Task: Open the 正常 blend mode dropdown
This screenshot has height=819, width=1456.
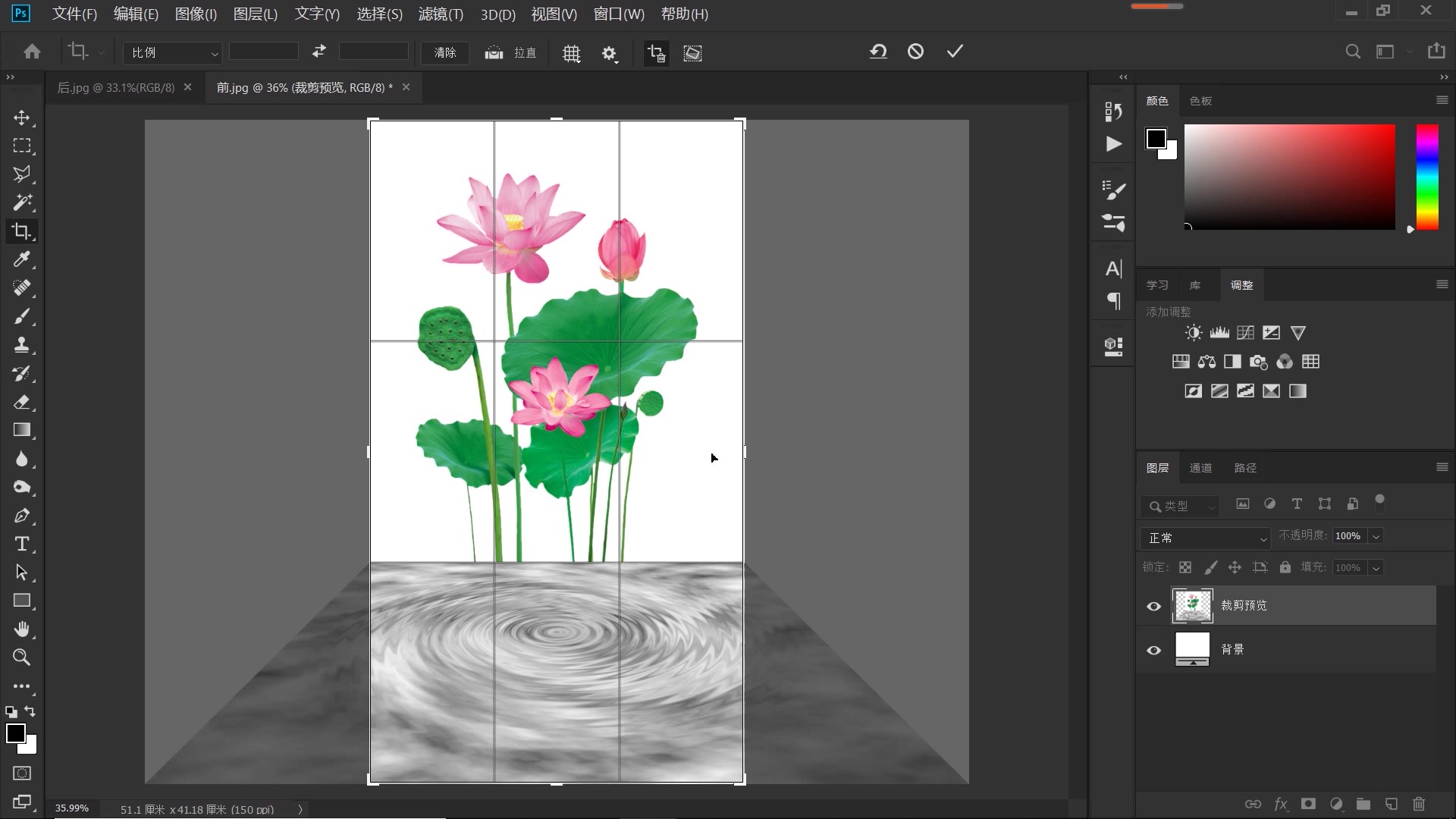Action: point(1206,538)
